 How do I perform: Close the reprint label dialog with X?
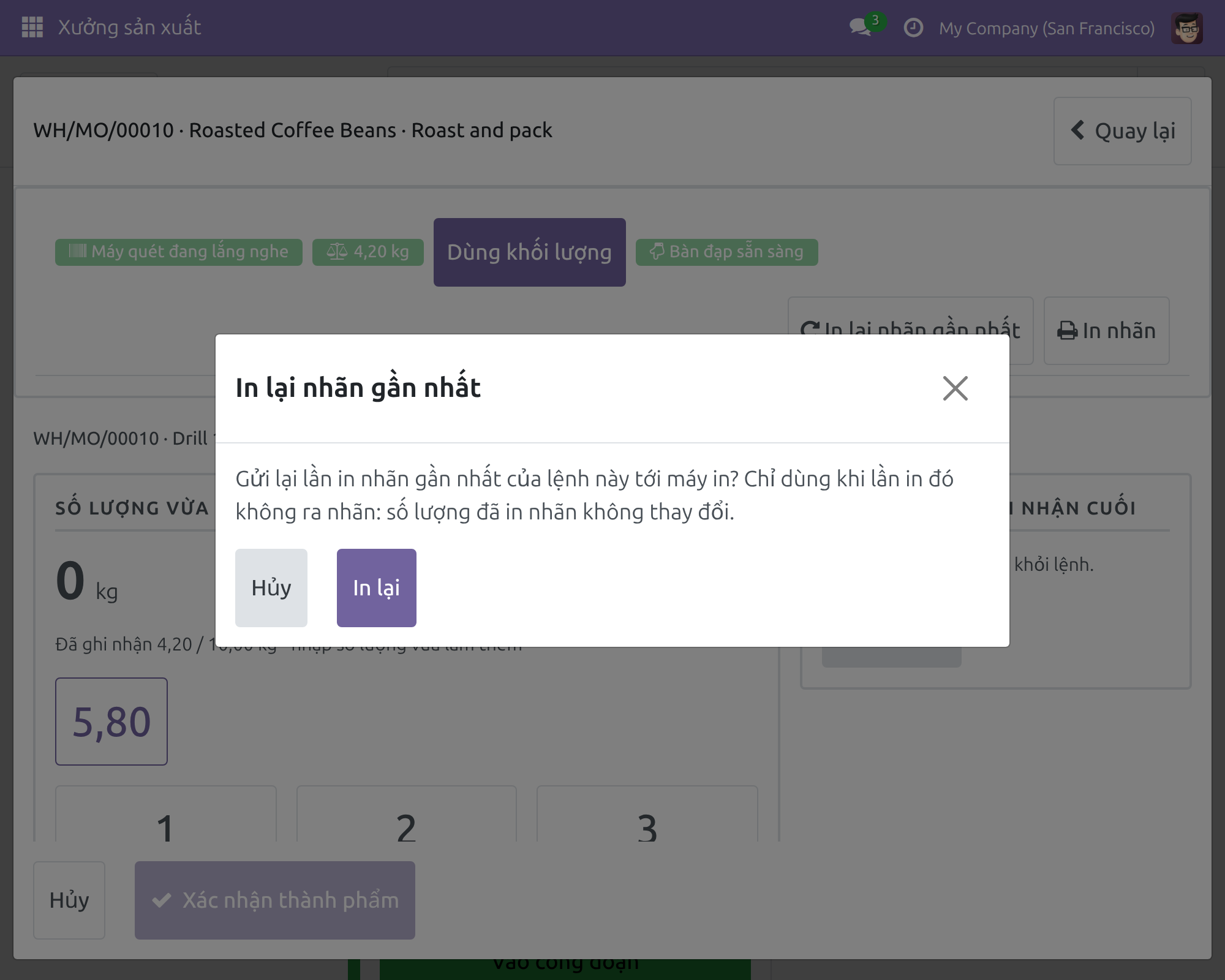point(955,388)
